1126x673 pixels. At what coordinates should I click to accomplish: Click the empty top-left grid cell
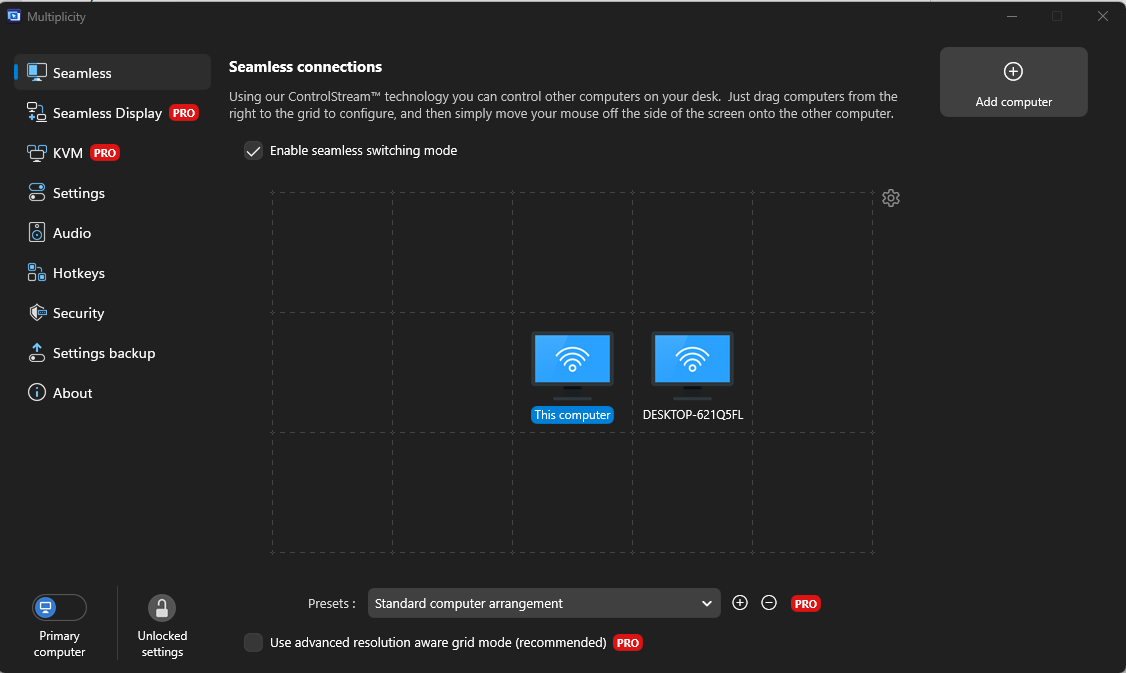pos(332,252)
